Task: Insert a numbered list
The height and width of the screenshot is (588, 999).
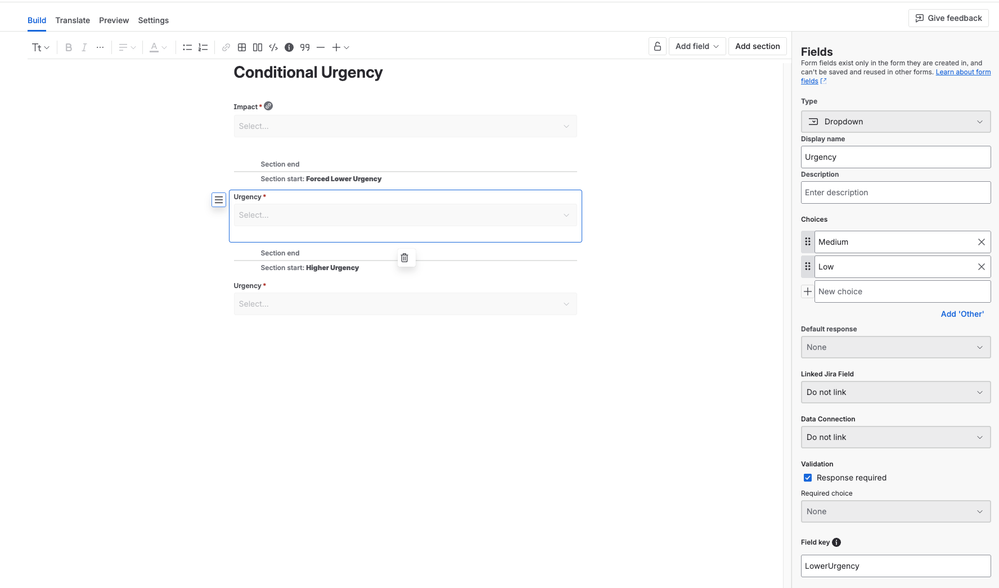Action: pyautogui.click(x=203, y=47)
